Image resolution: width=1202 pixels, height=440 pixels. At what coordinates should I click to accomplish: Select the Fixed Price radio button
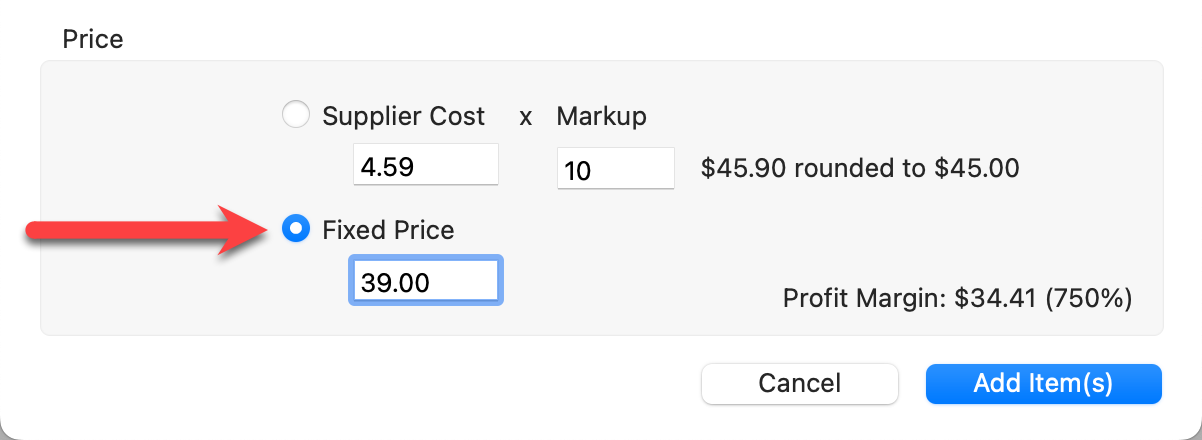[x=296, y=230]
